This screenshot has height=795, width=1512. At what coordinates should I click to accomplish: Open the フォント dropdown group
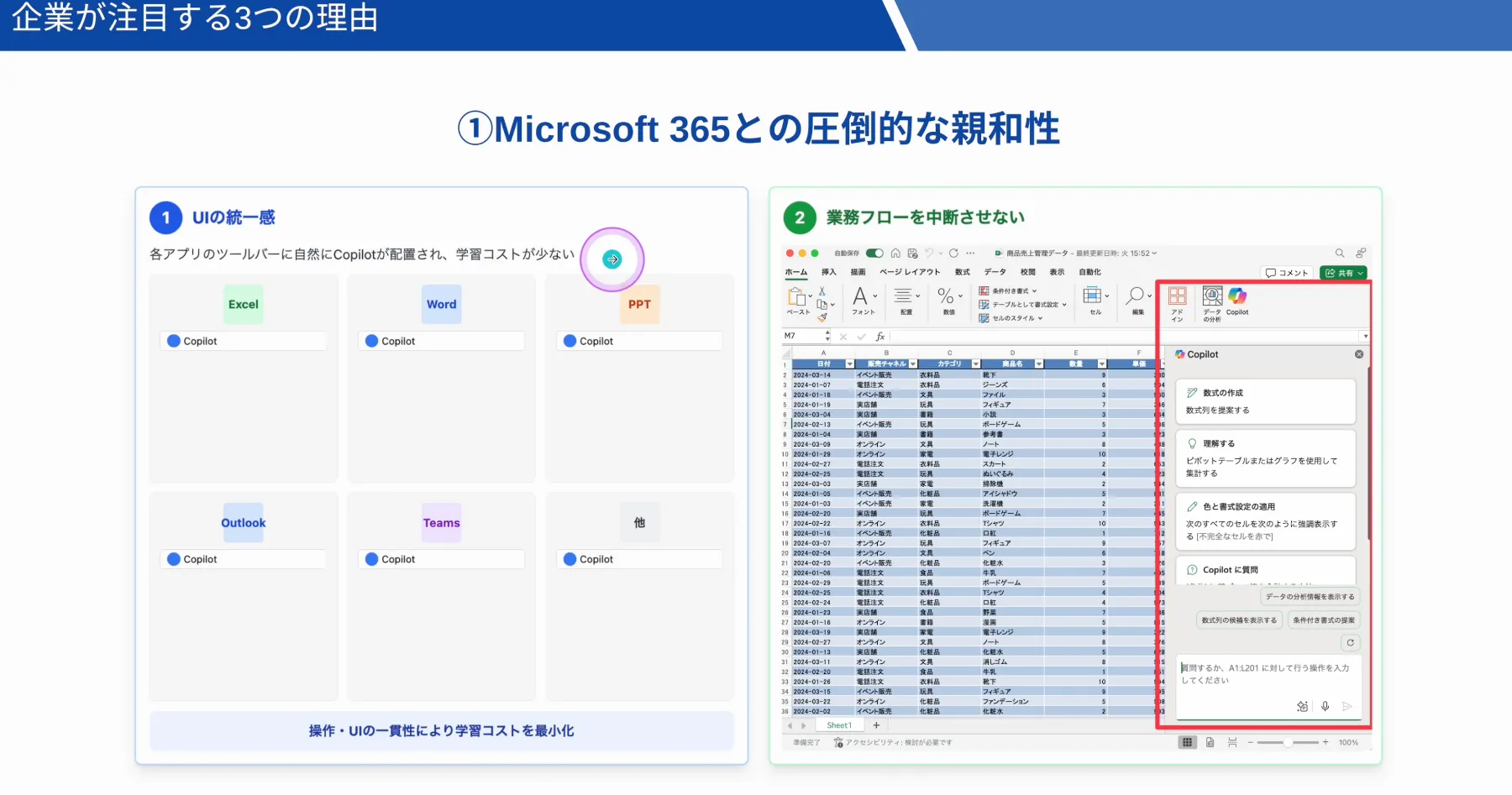click(x=864, y=301)
